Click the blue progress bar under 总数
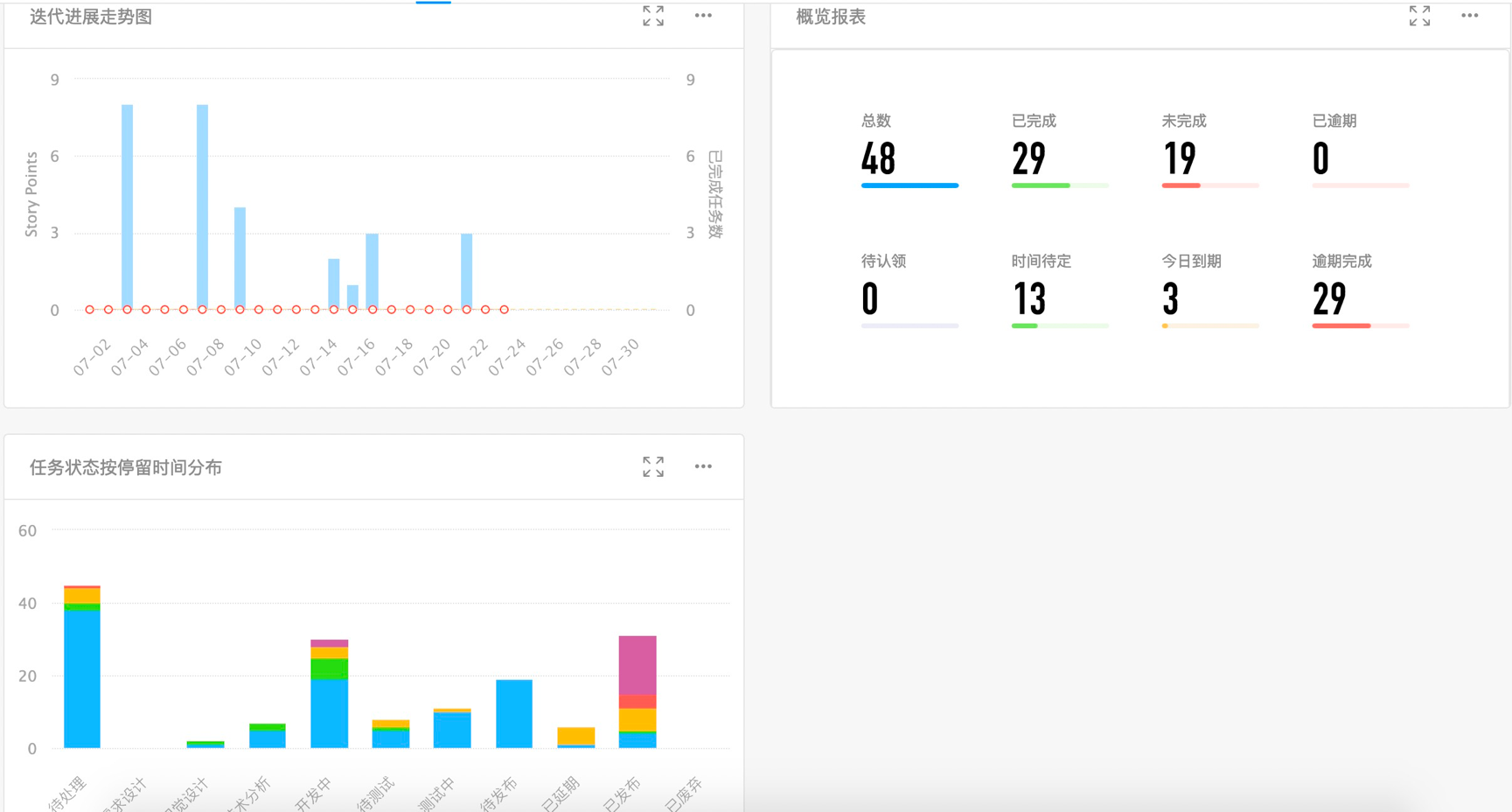This screenshot has width=1512, height=812. [909, 185]
